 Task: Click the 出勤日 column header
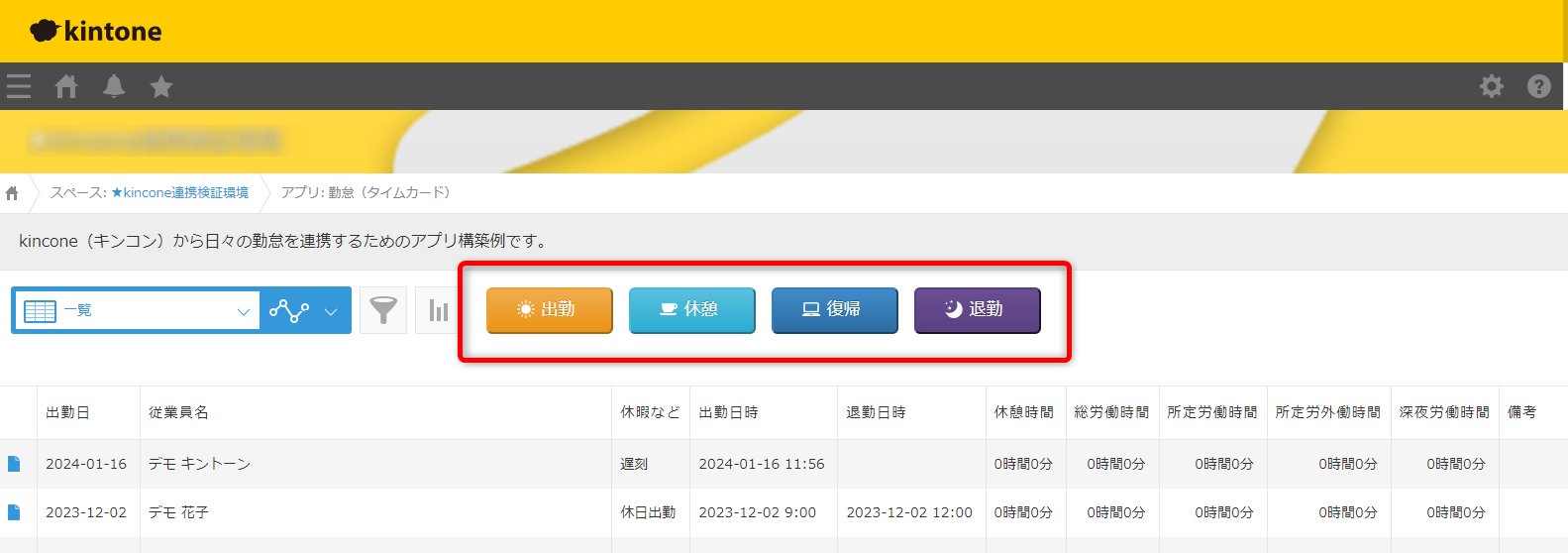coord(67,412)
